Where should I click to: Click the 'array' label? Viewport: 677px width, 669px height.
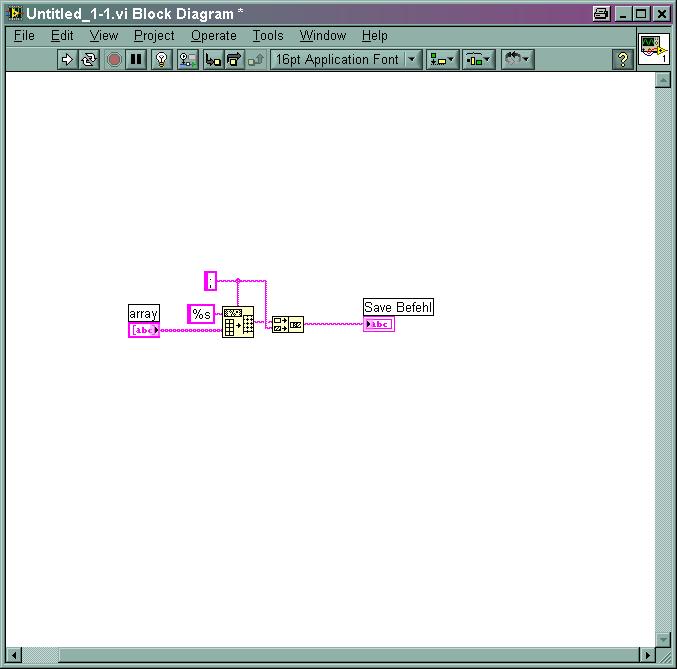coord(144,314)
